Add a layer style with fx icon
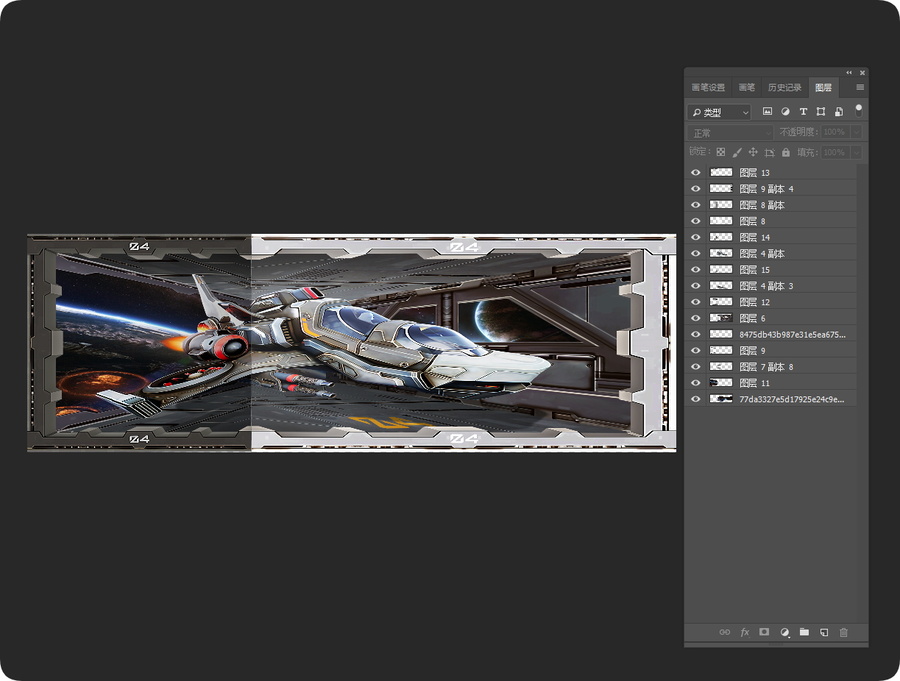The image size is (900, 681). (744, 632)
